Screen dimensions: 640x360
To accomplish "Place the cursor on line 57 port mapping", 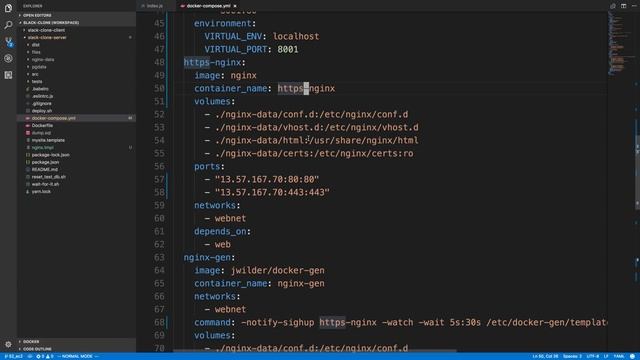I will click(x=267, y=179).
